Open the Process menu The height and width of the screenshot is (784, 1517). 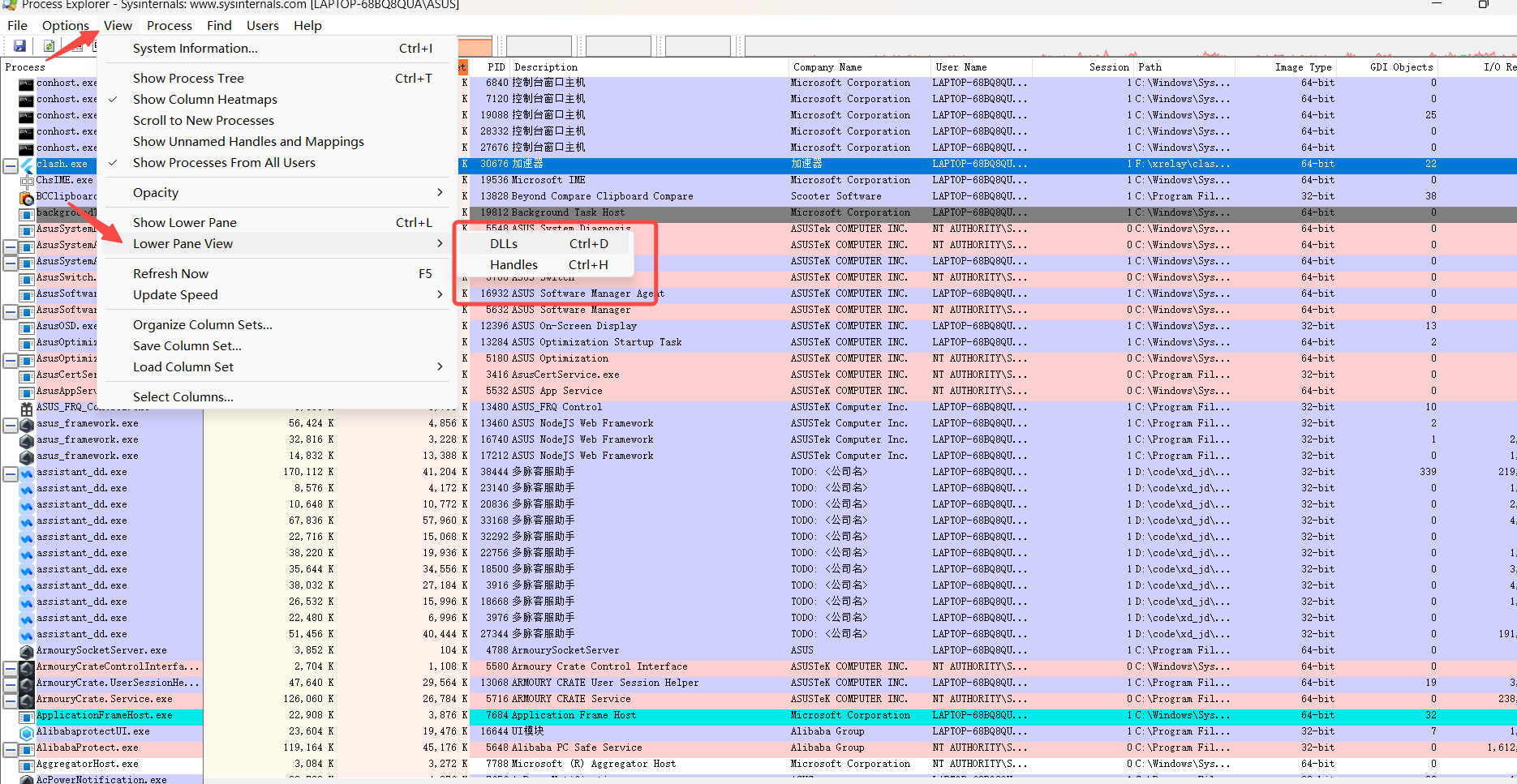(x=170, y=25)
